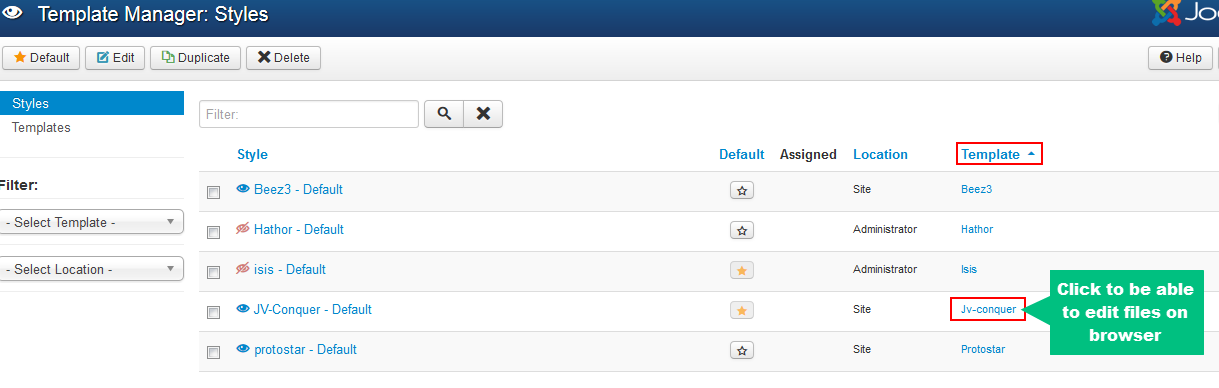Image resolution: width=1219 pixels, height=388 pixels.
Task: Open the Protostar template link
Action: point(983,349)
